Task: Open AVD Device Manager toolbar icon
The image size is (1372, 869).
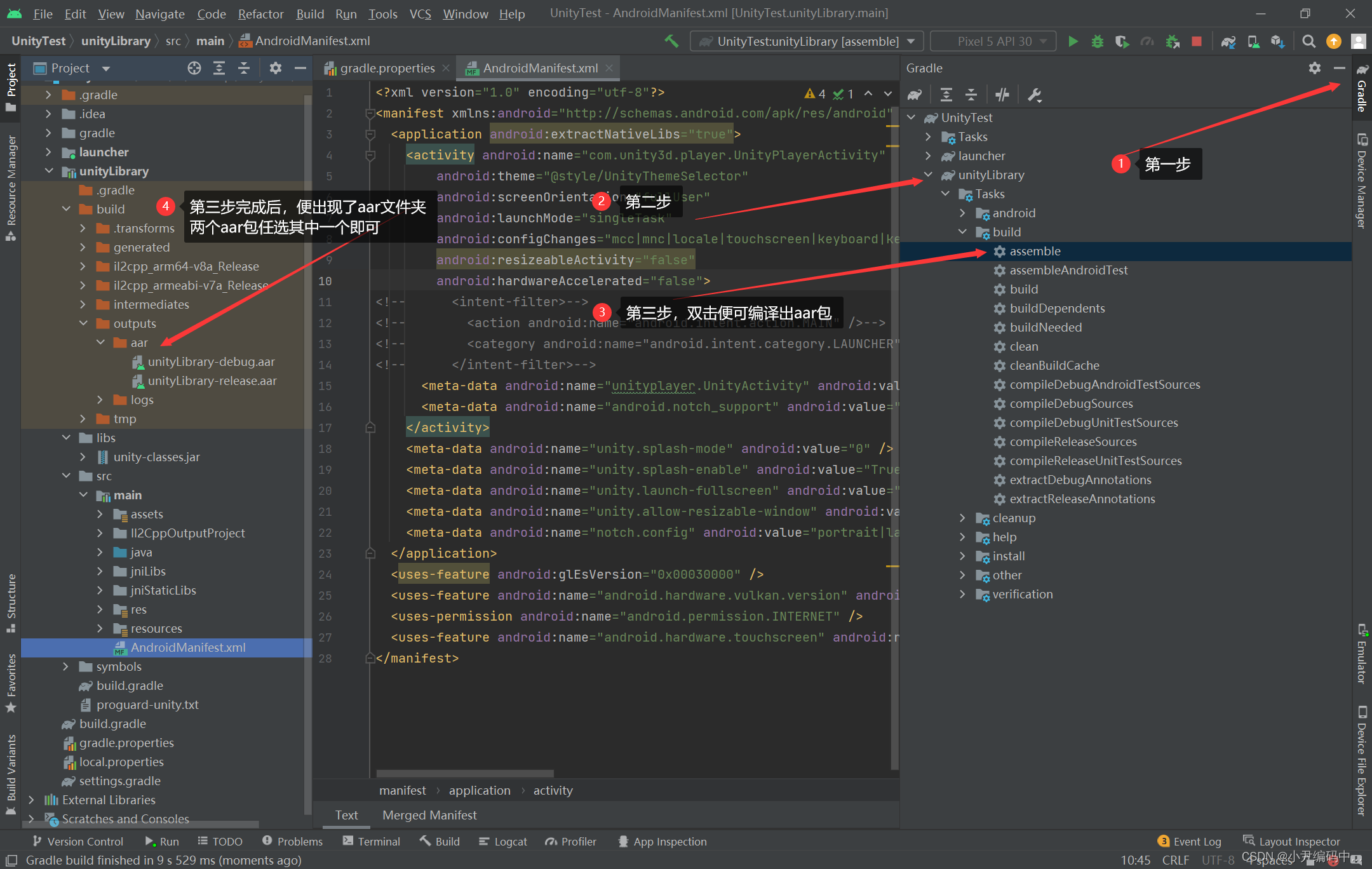Action: point(1253,41)
